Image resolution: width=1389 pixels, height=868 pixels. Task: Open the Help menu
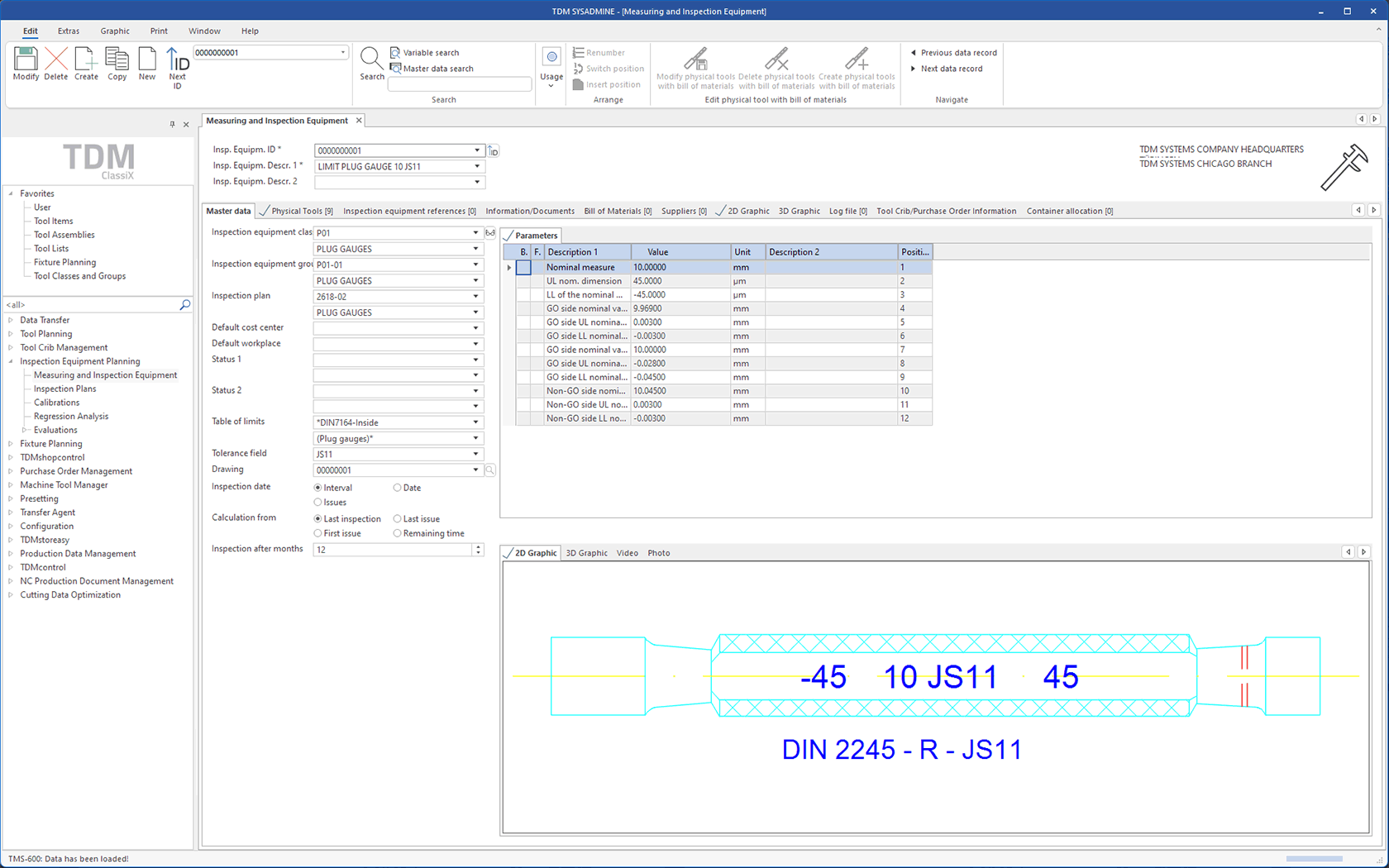(x=250, y=31)
